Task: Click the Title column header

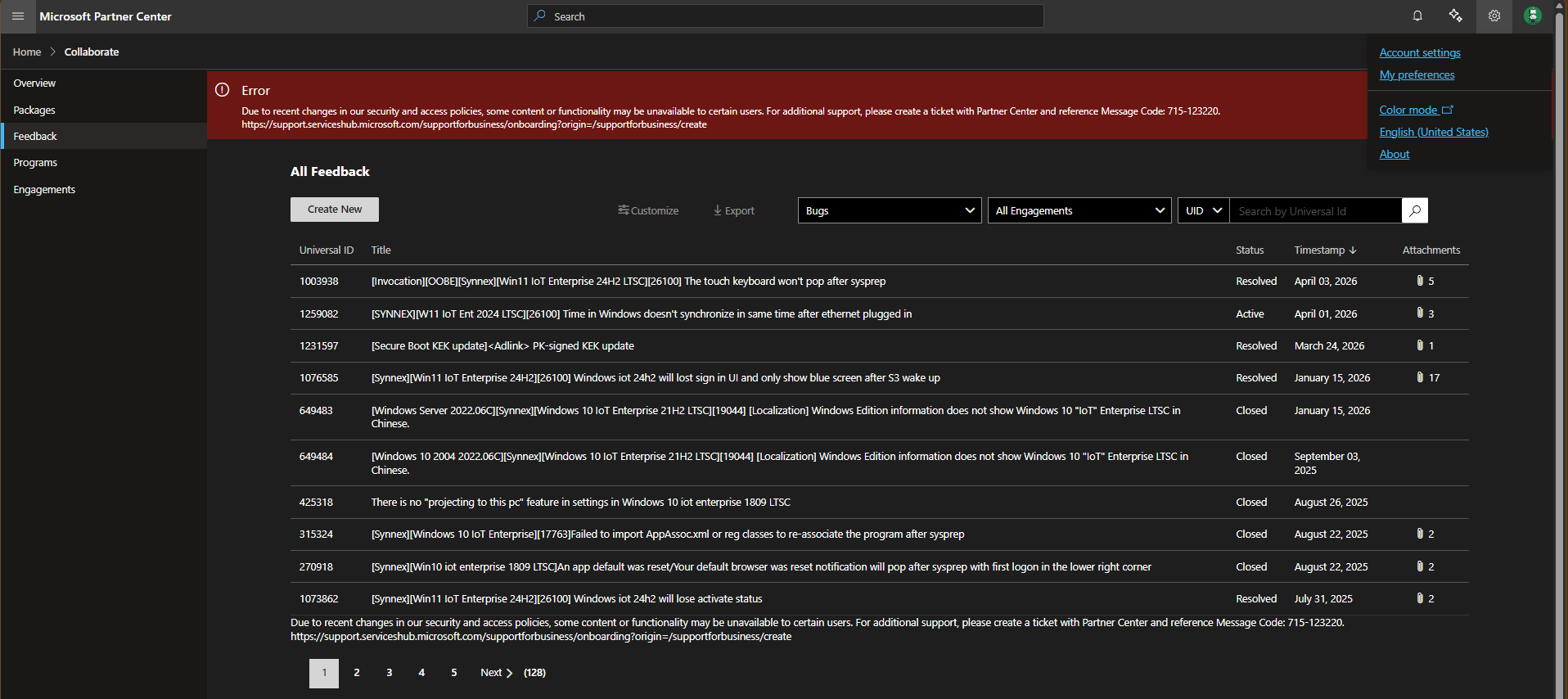Action: [x=381, y=250]
